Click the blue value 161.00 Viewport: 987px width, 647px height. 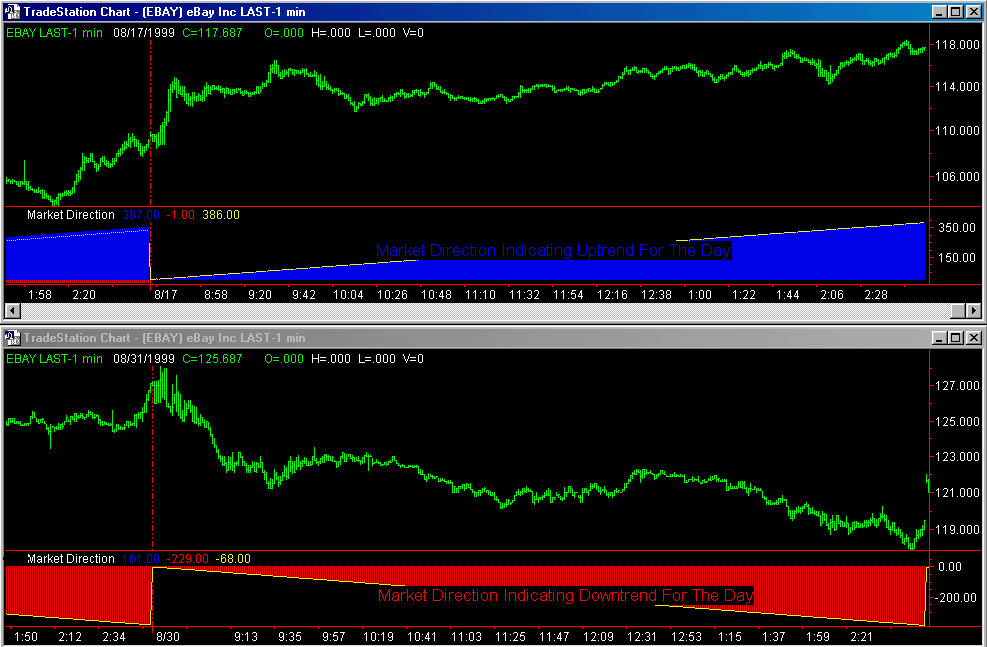[x=141, y=558]
